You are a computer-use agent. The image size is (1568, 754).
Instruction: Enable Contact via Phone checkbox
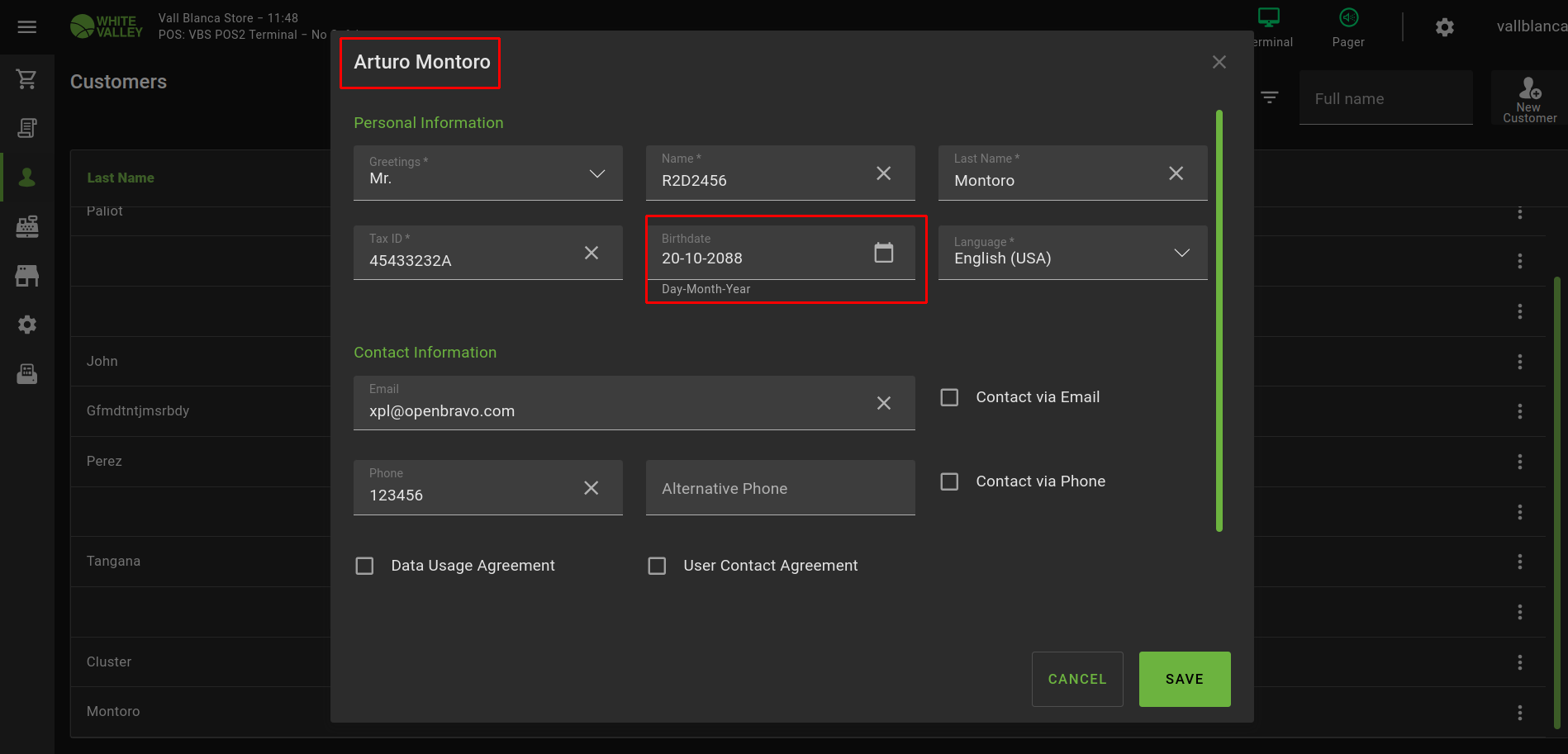tap(950, 481)
